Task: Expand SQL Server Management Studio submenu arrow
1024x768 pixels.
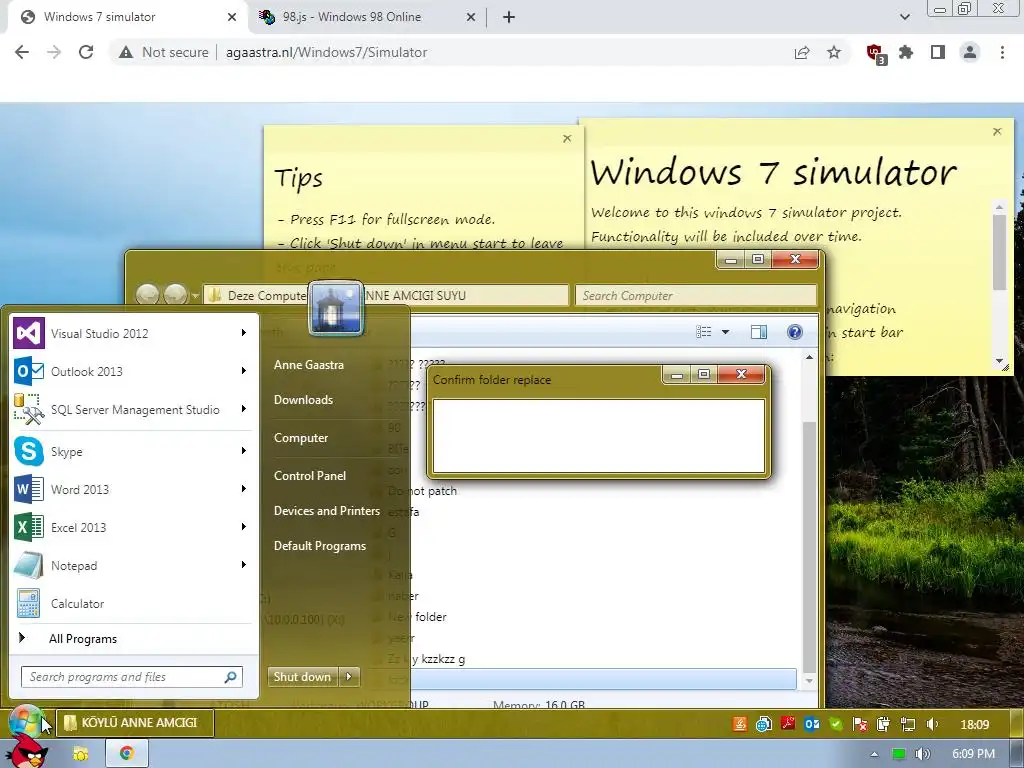Action: coord(244,409)
